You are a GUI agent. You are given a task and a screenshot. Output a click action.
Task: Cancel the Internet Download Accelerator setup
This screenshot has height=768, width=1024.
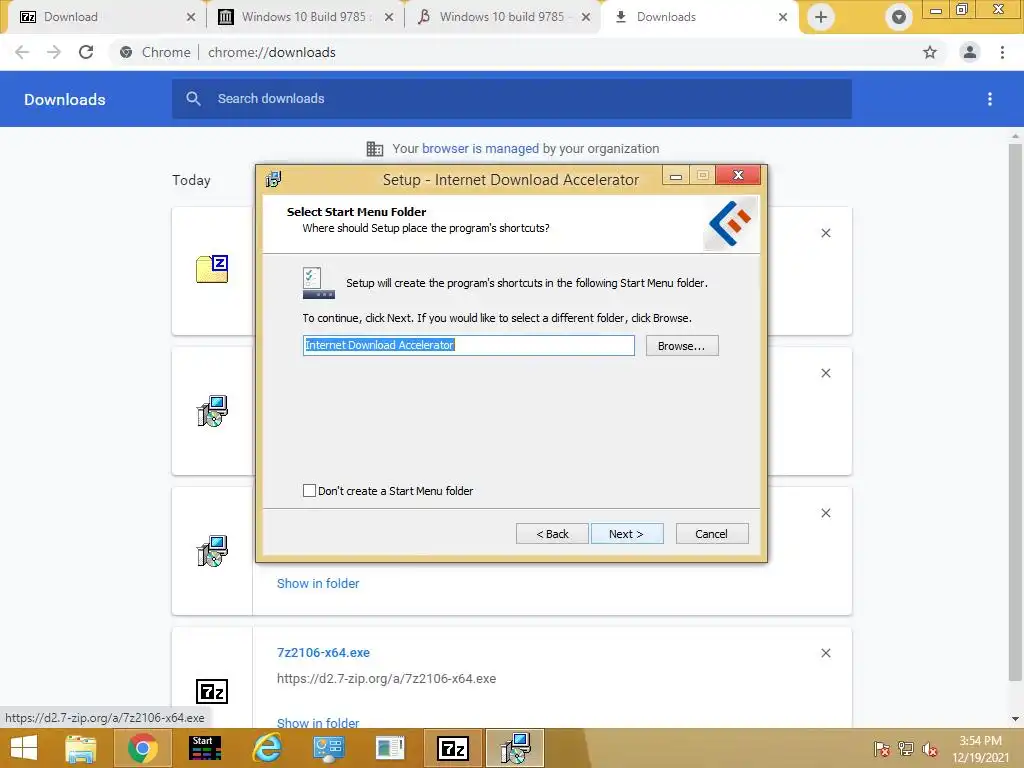point(711,534)
